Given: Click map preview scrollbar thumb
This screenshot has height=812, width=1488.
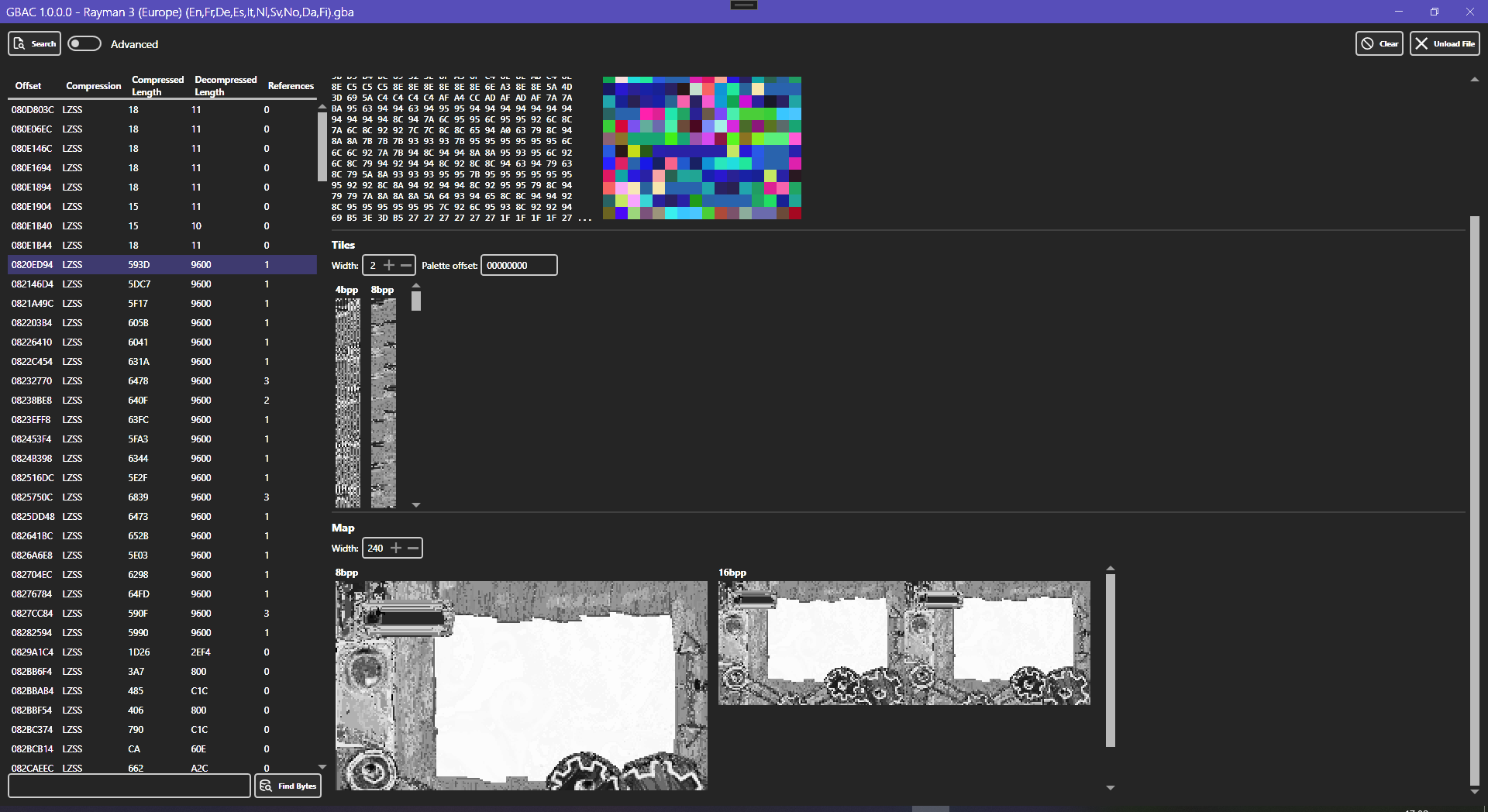Looking at the screenshot, I should point(1111,660).
